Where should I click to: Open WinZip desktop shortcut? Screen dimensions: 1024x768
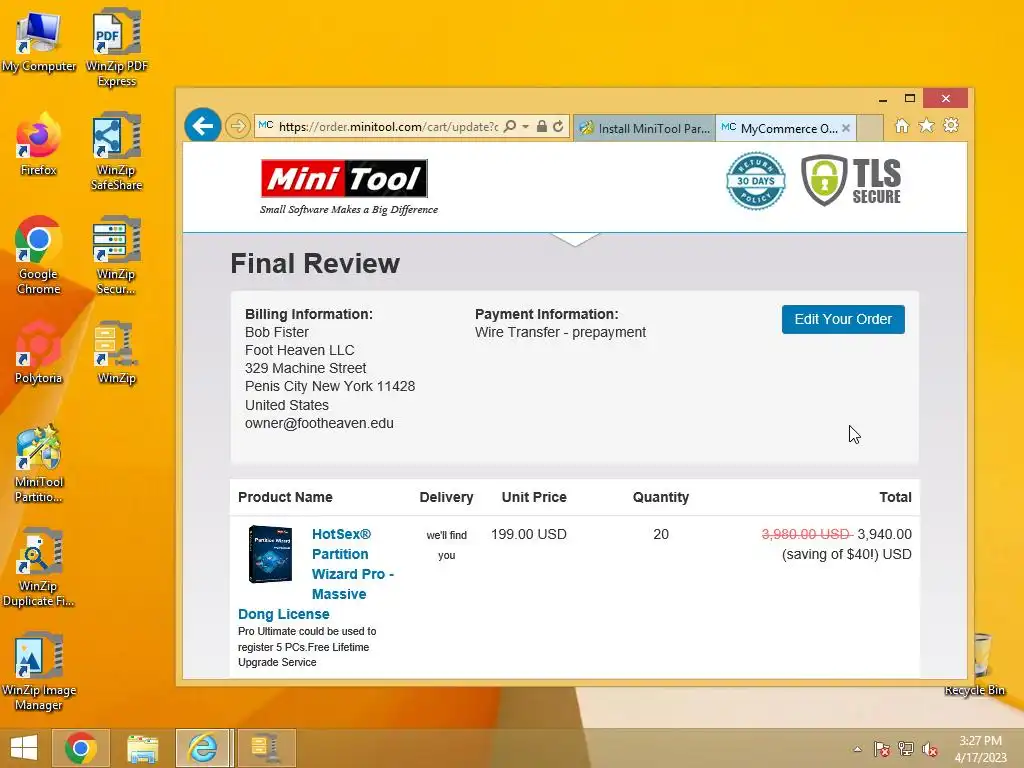[x=117, y=353]
